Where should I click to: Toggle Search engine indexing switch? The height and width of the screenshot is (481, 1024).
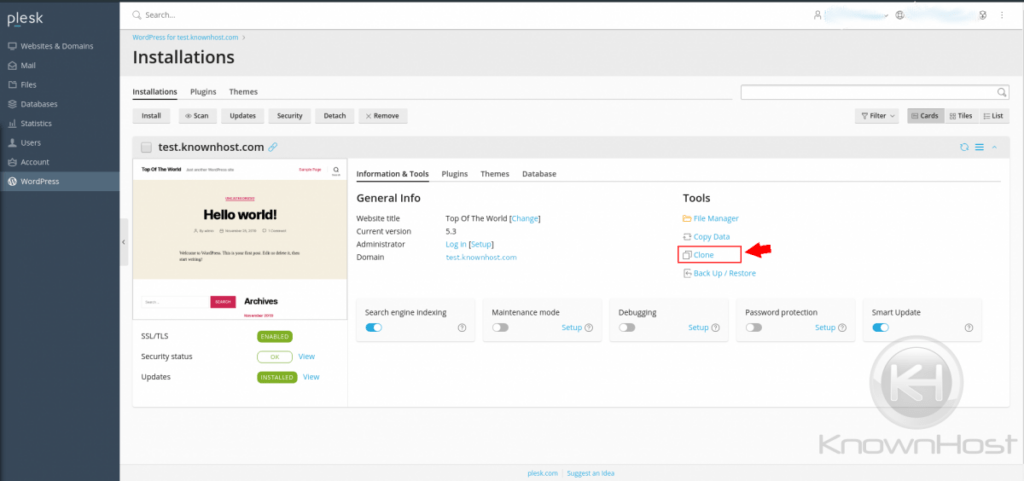point(374,328)
